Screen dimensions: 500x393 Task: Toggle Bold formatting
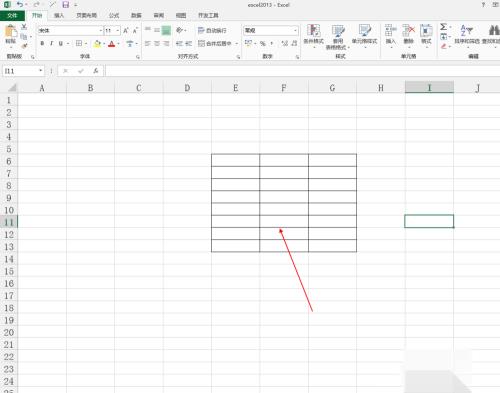click(42, 44)
